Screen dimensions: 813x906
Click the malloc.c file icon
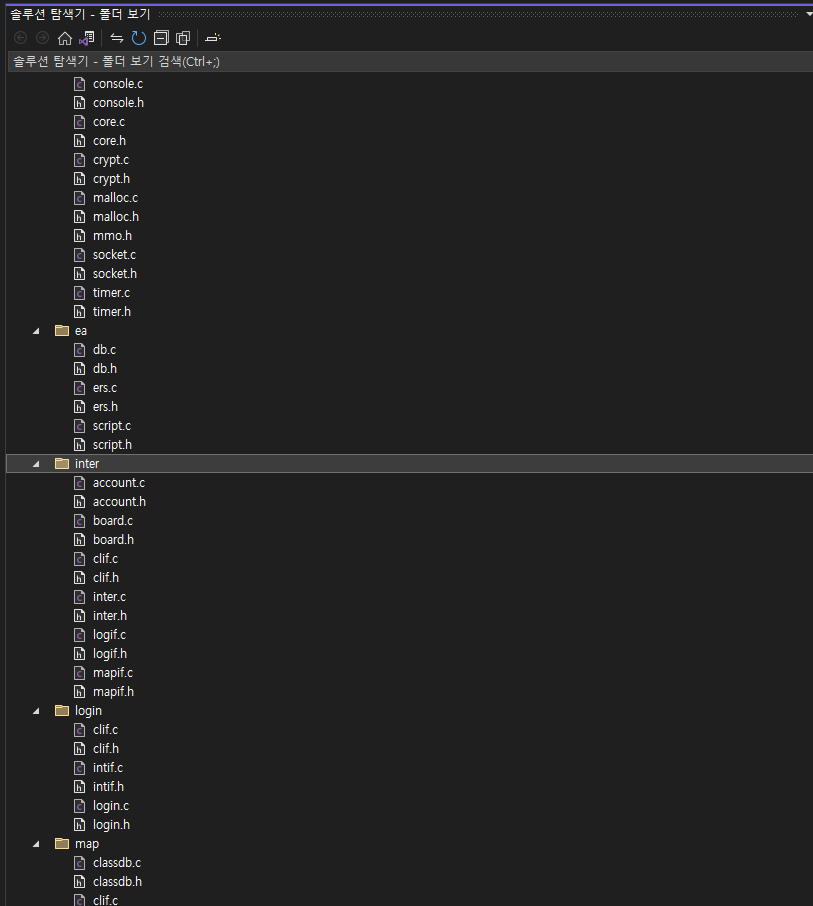click(80, 198)
